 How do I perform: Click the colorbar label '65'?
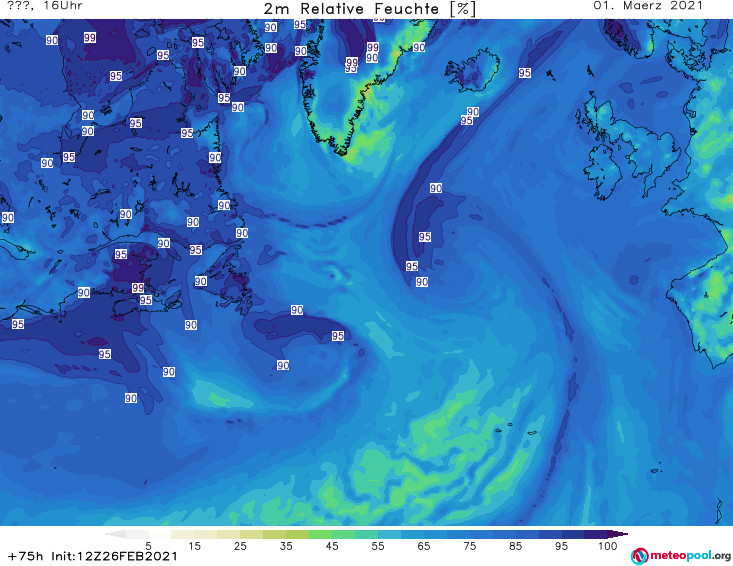[x=424, y=546]
